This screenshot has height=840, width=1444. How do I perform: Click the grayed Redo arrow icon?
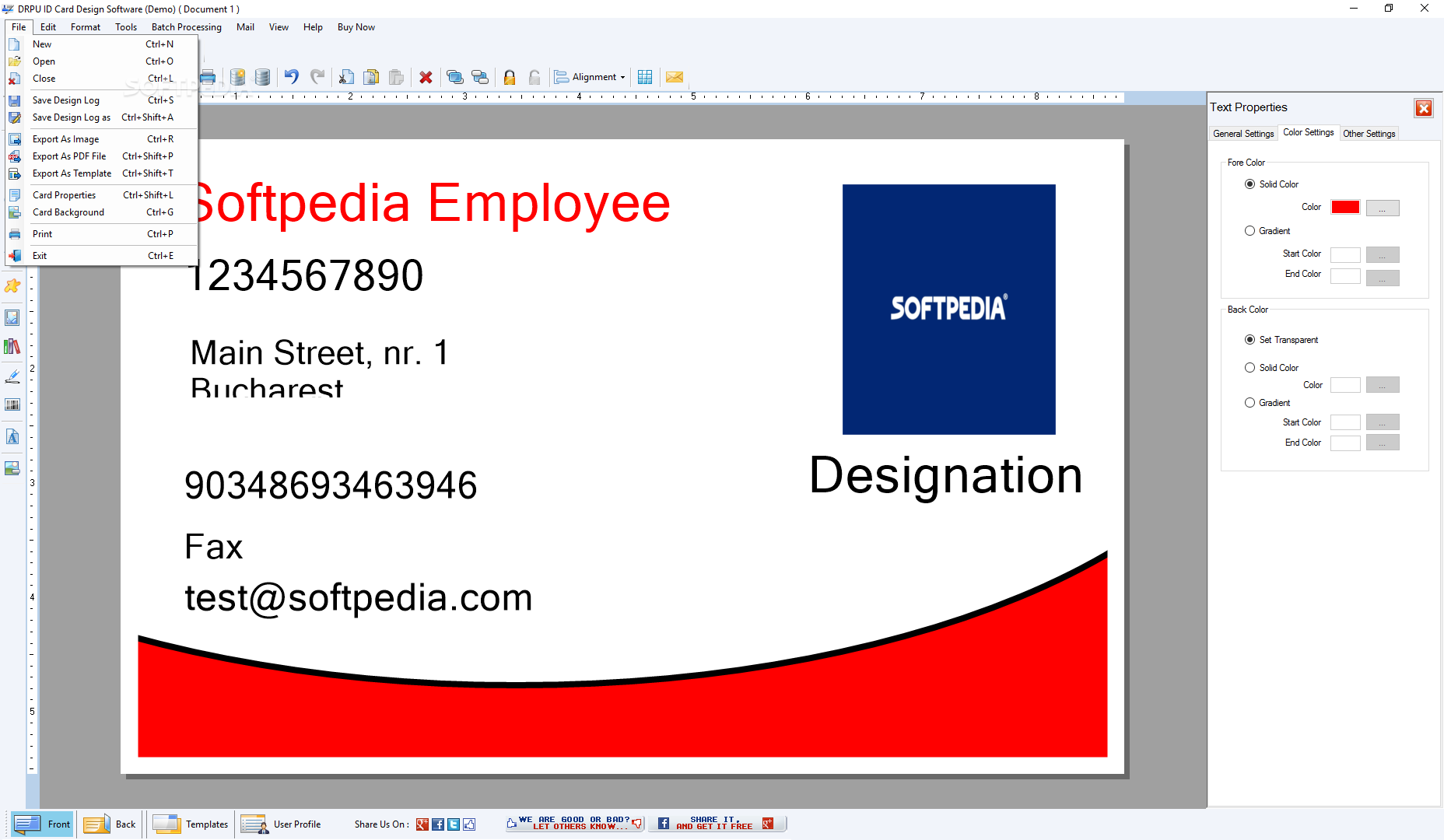[317, 77]
